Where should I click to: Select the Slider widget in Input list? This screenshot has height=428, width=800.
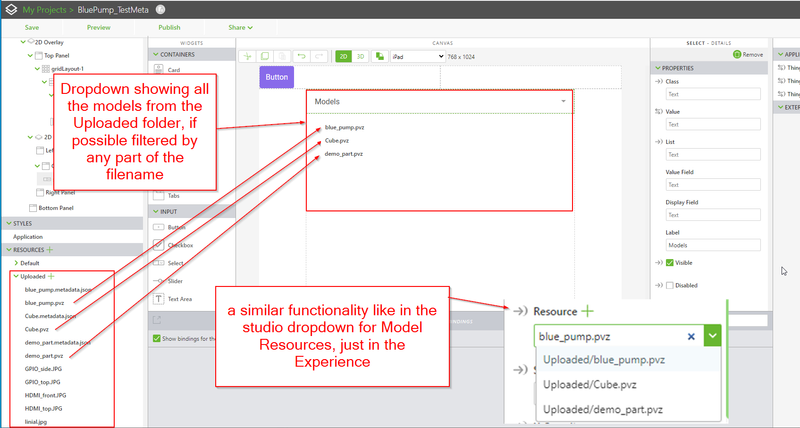click(176, 280)
